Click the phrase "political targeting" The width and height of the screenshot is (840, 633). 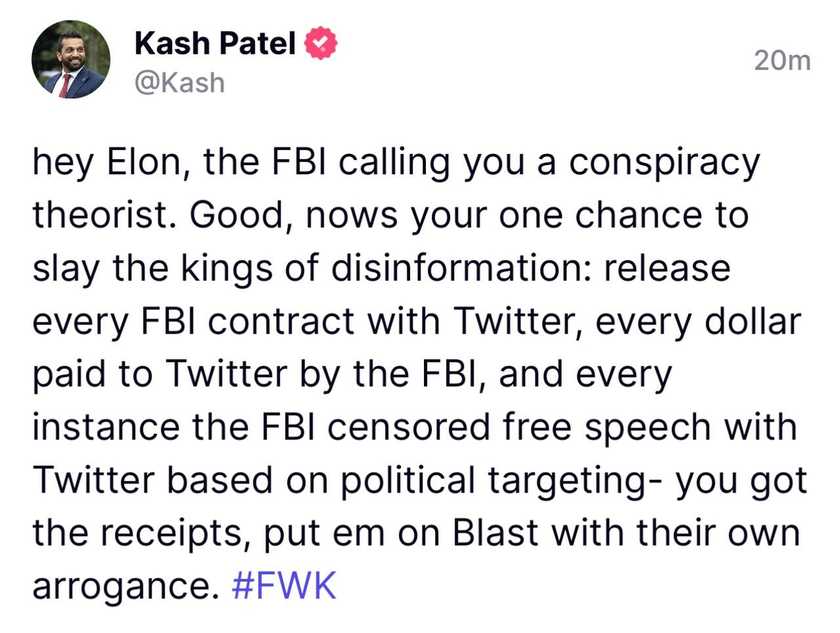(x=492, y=482)
